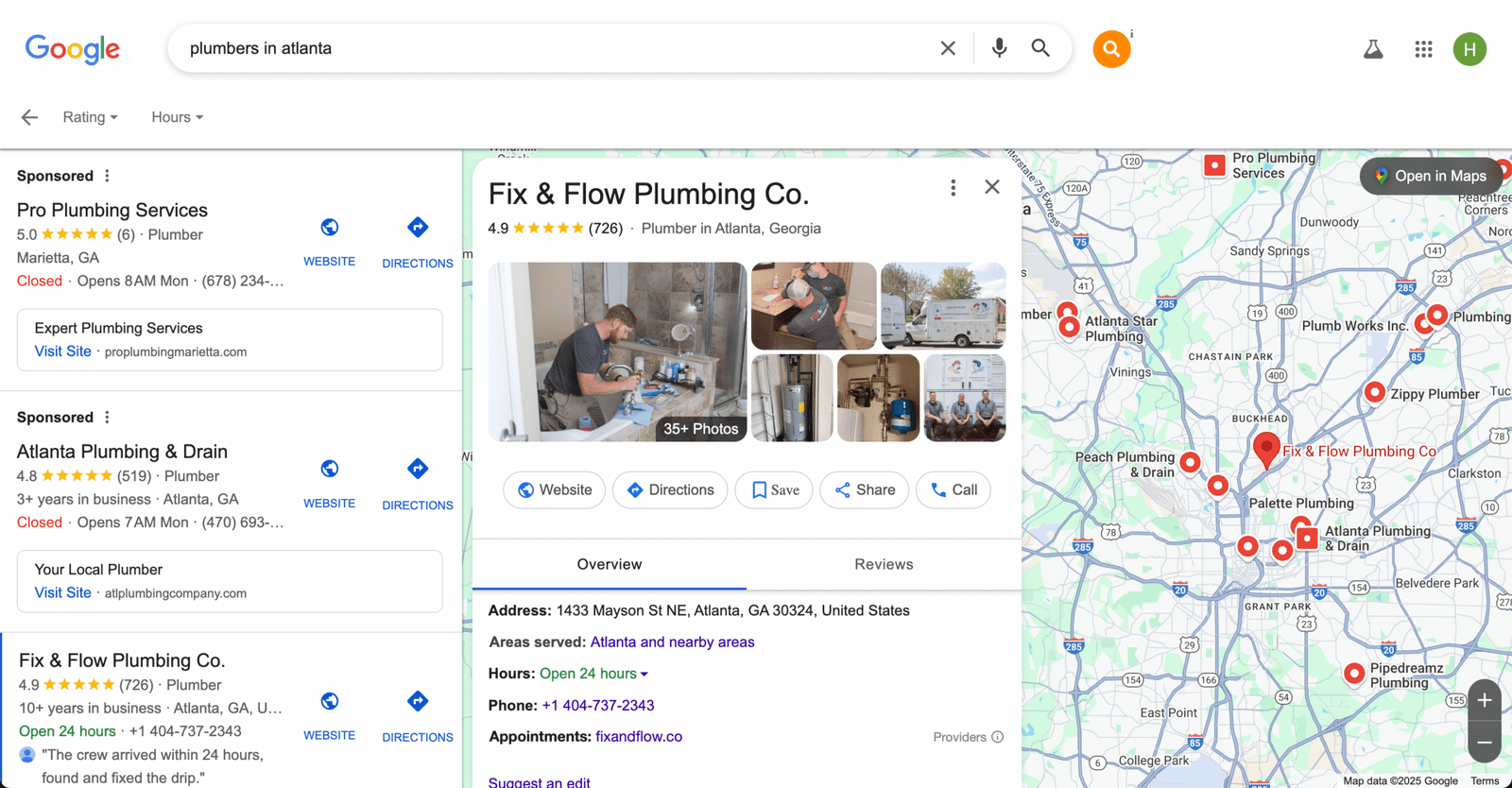Open Atlanta Plumbing & Drain listing title

point(122,452)
